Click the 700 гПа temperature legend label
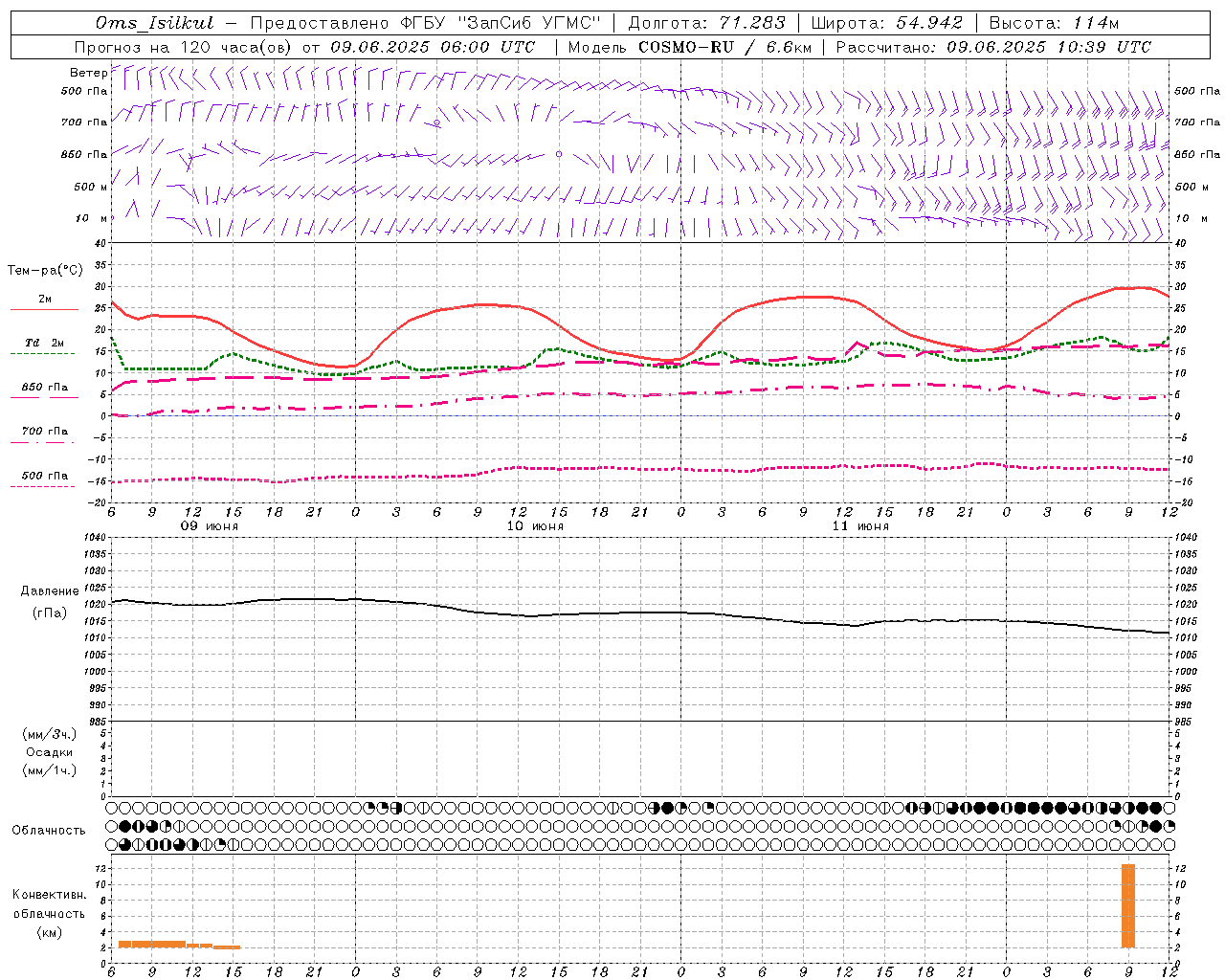This screenshot has height=980, width=1225. (x=45, y=431)
